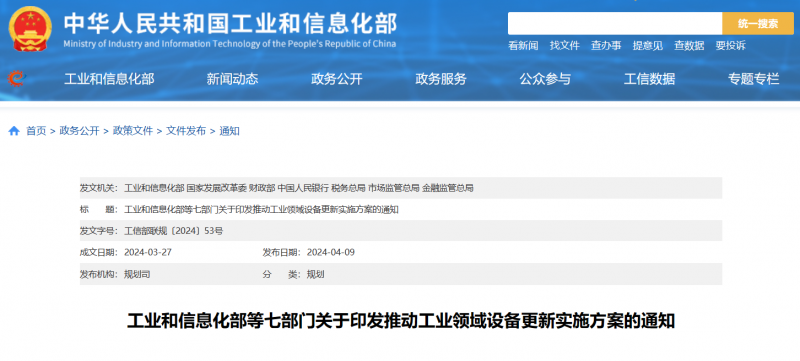The height and width of the screenshot is (361, 800).
Task: Open the 看新闻 quick link
Action: [523, 45]
